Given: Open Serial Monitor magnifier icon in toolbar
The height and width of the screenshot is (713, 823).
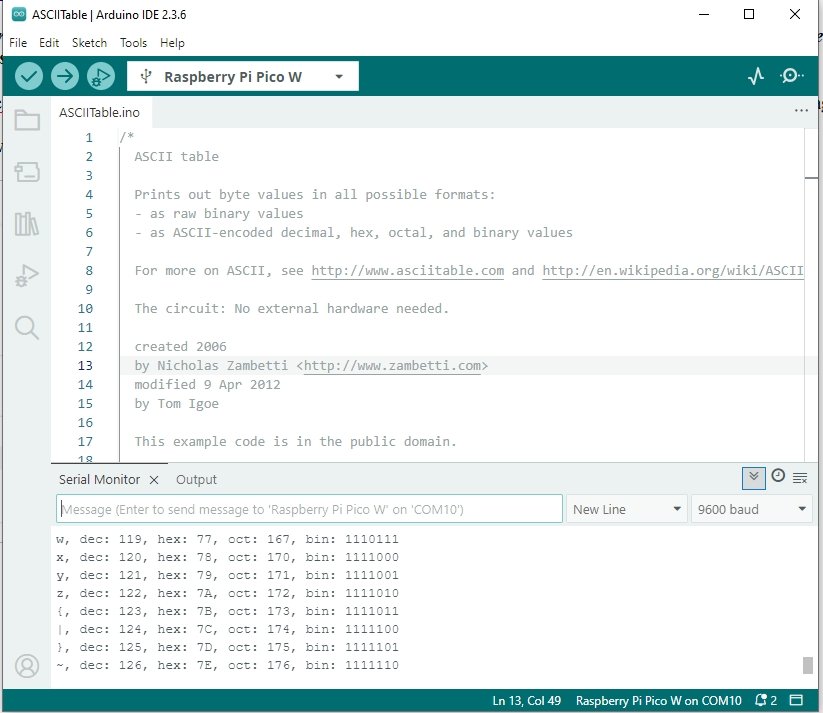Looking at the screenshot, I should 791,77.
